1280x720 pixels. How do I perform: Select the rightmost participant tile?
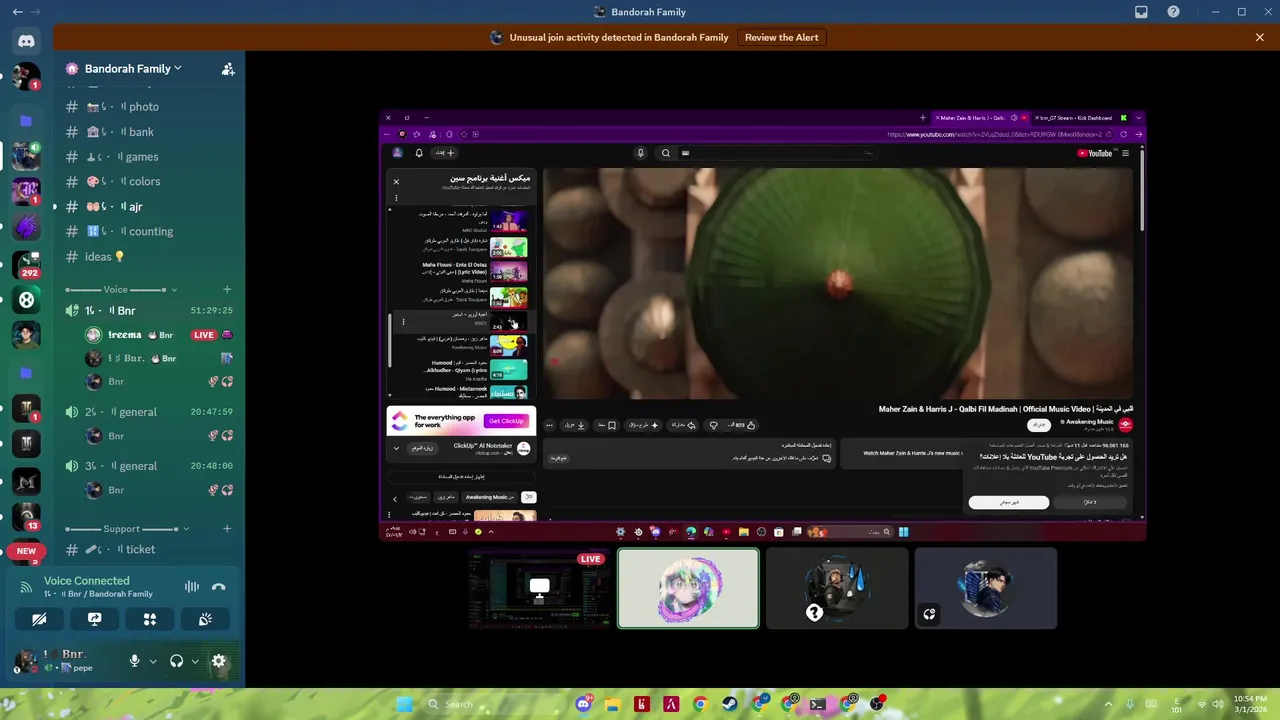pos(986,588)
